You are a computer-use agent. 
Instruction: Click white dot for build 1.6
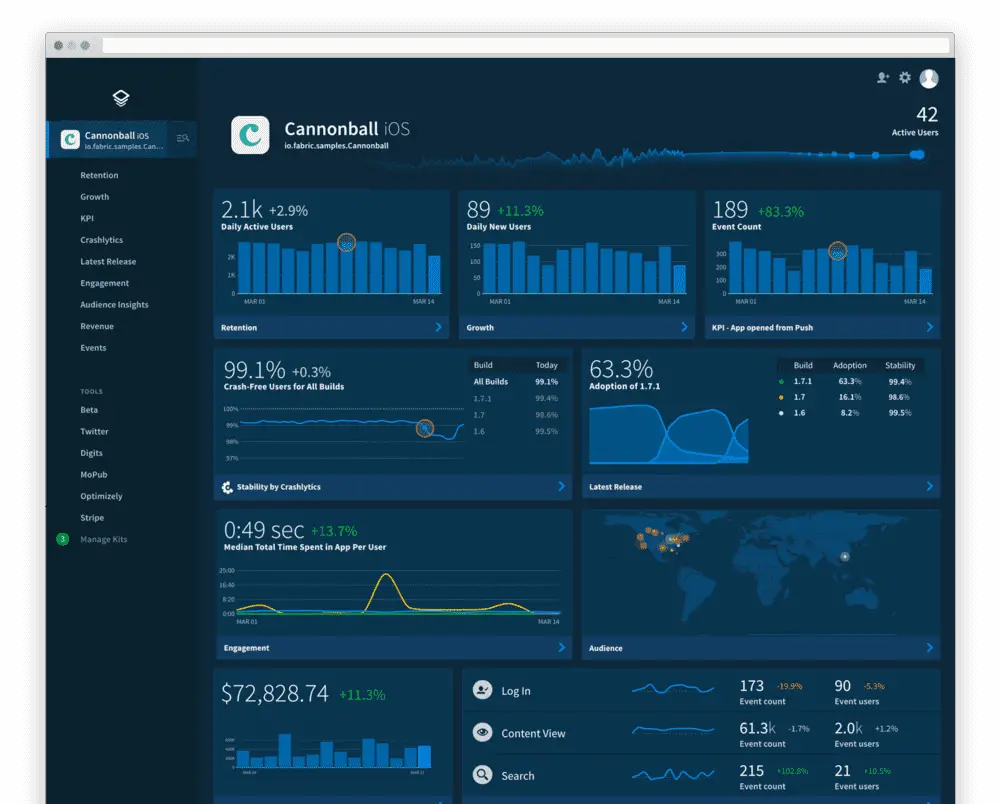point(781,413)
